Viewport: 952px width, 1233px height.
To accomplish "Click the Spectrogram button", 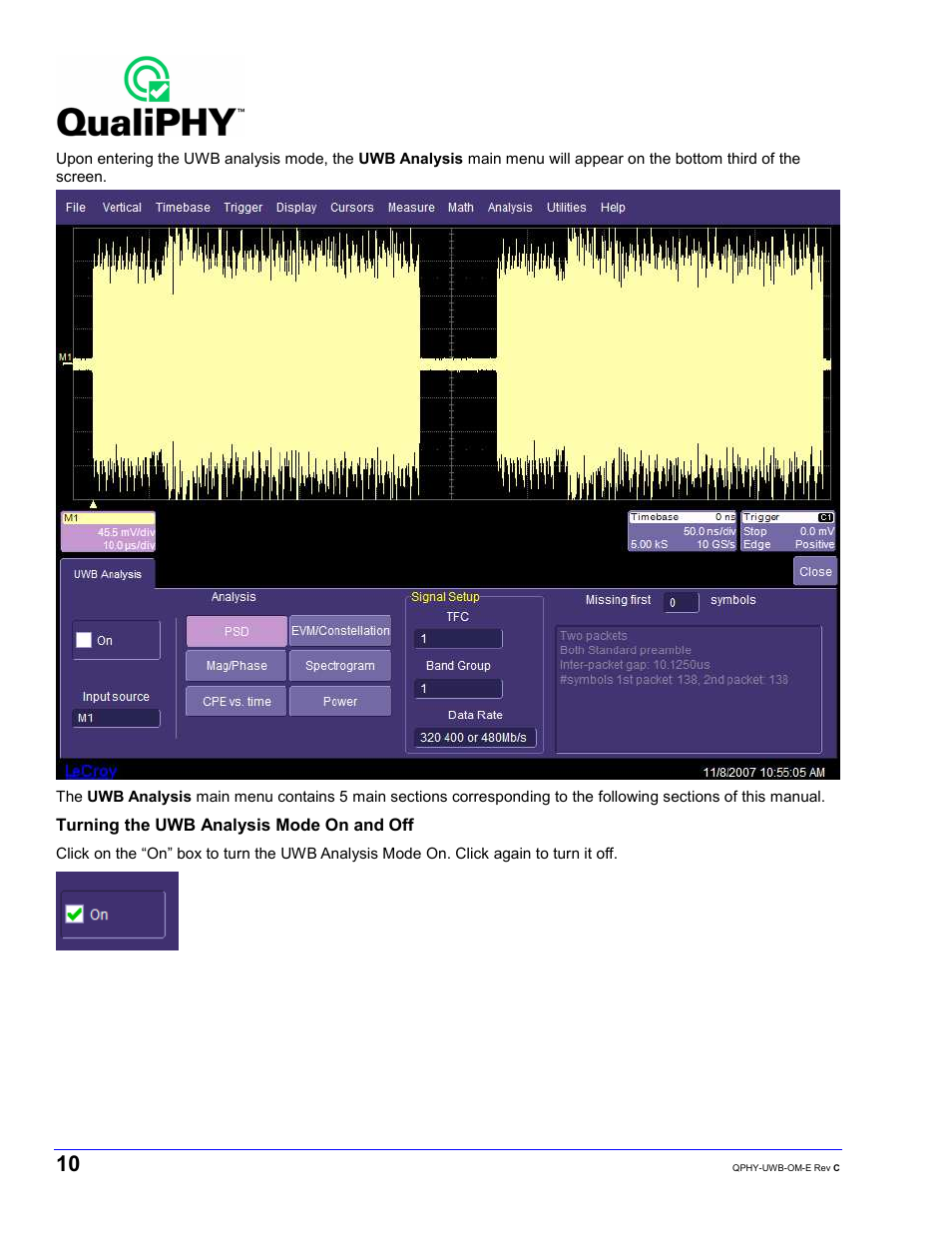I will click(340, 666).
